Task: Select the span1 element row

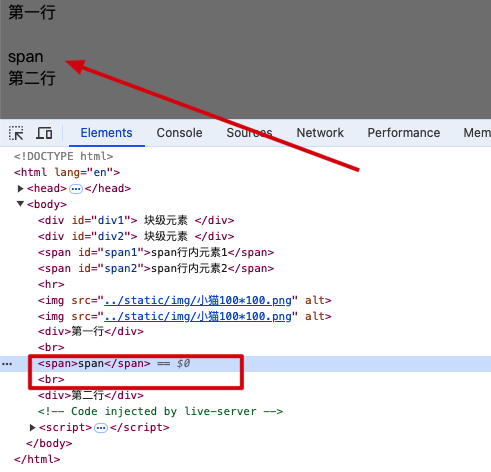Action: 156,252
